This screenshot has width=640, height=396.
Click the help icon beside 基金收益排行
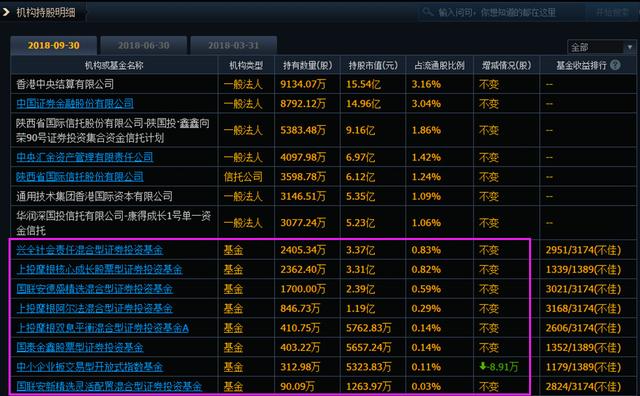[x=616, y=65]
